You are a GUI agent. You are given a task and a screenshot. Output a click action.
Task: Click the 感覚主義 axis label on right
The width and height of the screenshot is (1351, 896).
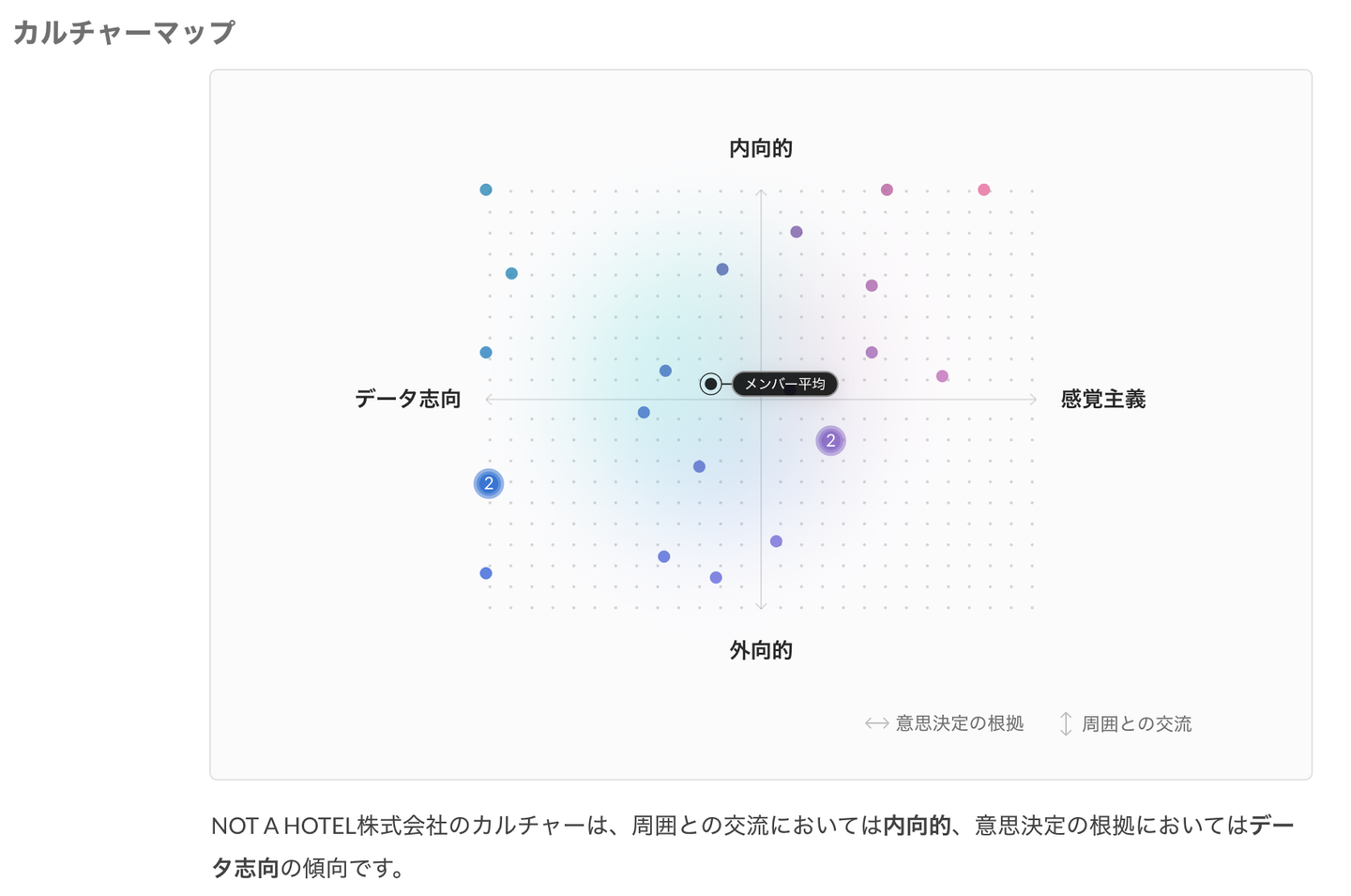tap(1102, 399)
